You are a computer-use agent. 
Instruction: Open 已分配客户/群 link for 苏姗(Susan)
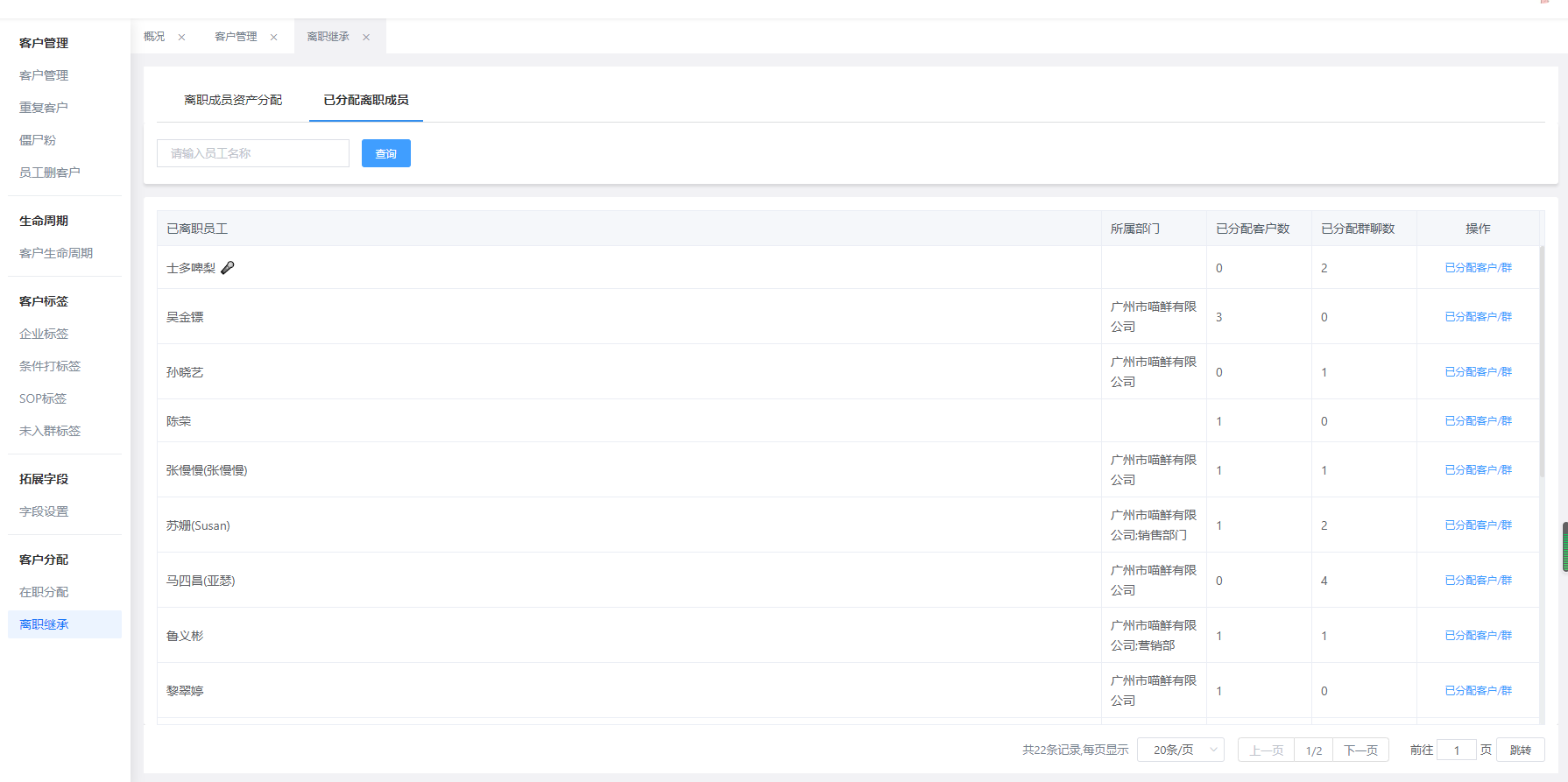coord(1478,525)
